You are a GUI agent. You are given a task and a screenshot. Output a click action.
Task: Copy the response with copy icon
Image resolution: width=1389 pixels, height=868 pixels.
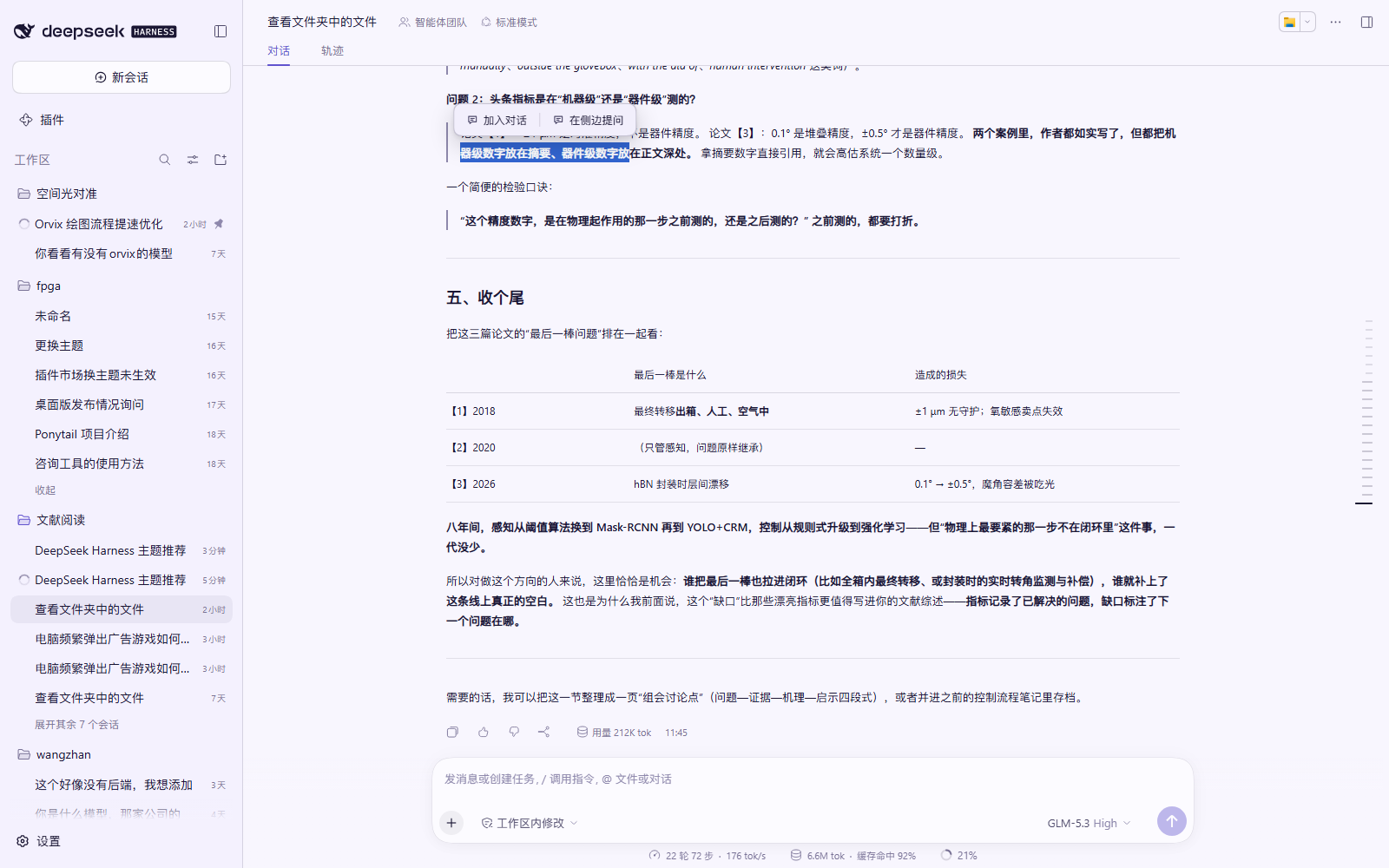452,733
